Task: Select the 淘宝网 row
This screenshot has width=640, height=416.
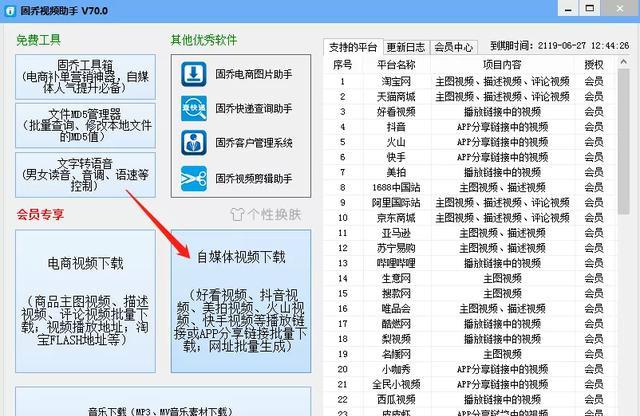Action: pos(469,81)
